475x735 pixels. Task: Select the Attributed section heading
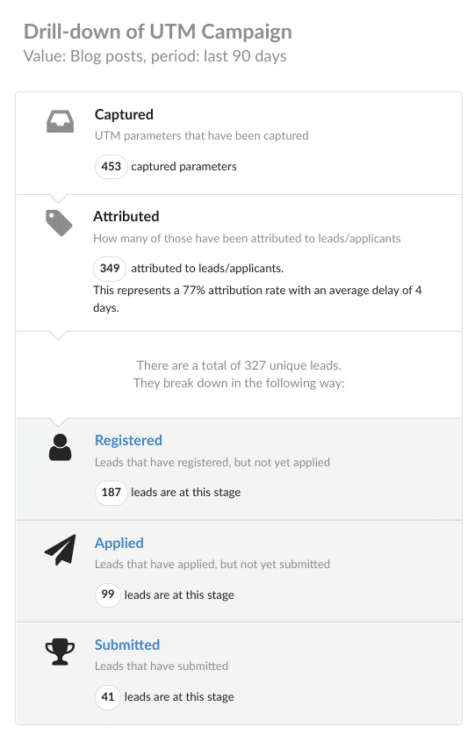coord(126,216)
